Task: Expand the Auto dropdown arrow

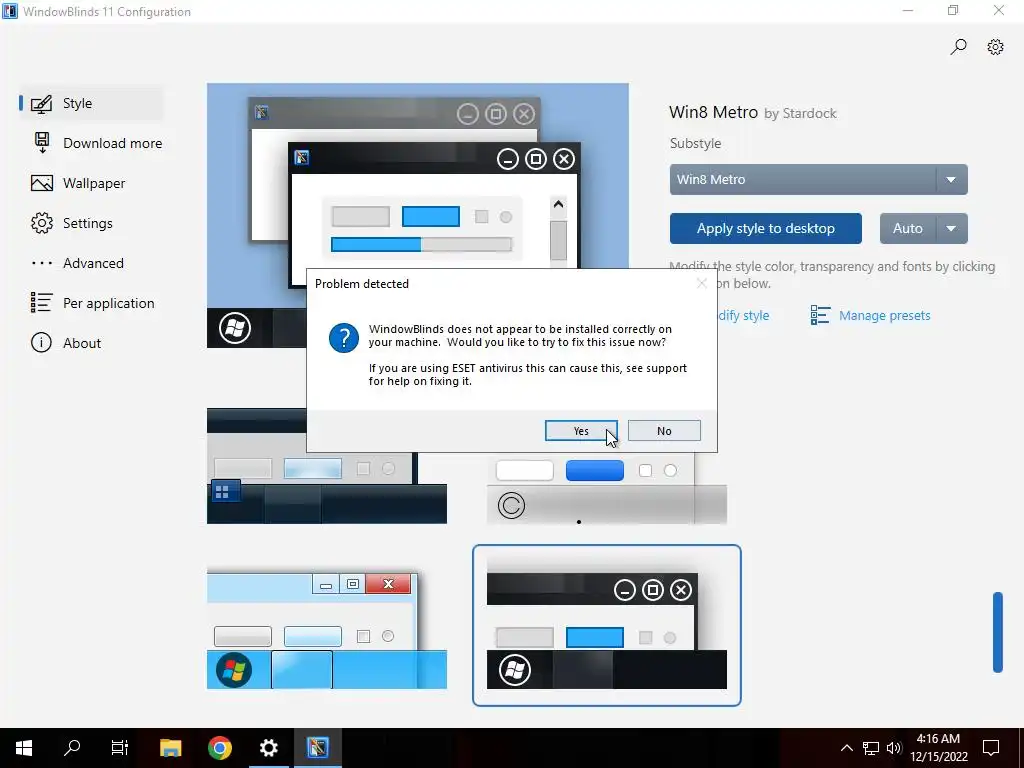Action: (x=952, y=229)
